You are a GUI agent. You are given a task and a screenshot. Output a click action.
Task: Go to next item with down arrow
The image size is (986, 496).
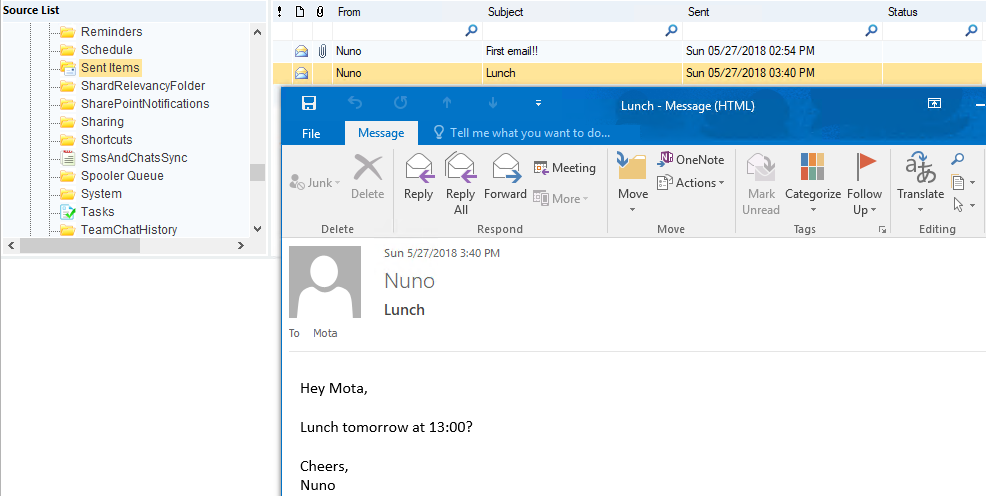click(x=493, y=103)
